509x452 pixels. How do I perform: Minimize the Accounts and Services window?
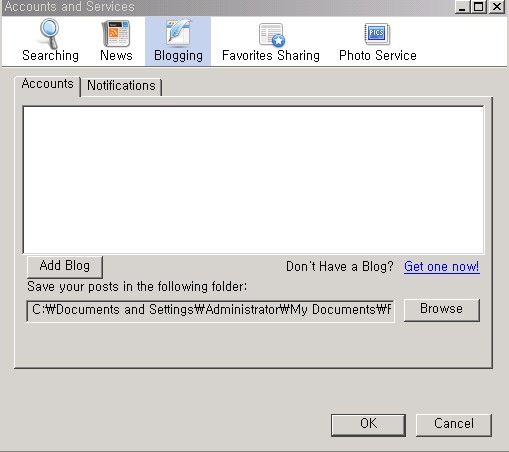click(x=462, y=7)
